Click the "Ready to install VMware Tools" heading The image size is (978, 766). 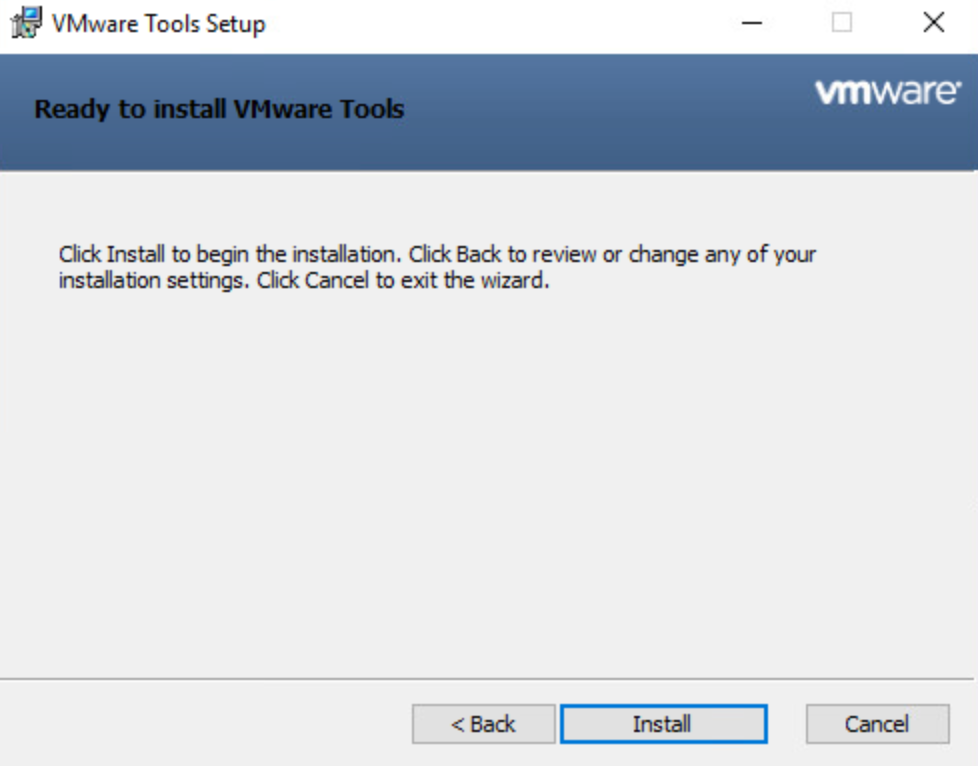tap(219, 109)
